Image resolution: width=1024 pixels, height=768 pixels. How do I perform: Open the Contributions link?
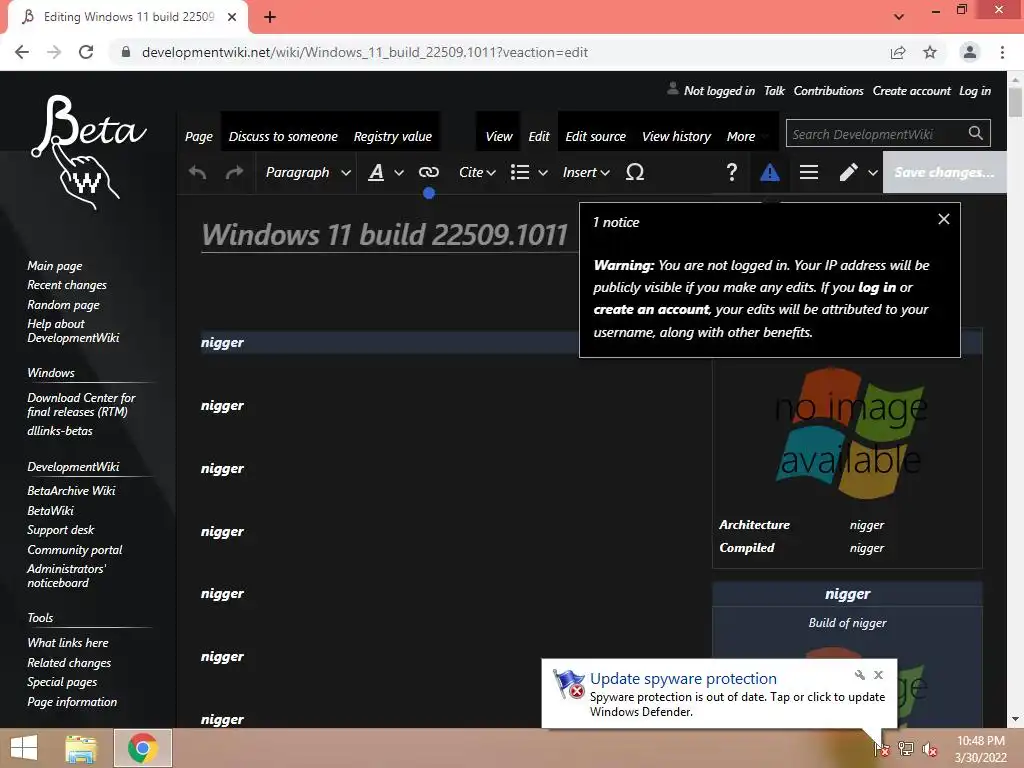828,91
